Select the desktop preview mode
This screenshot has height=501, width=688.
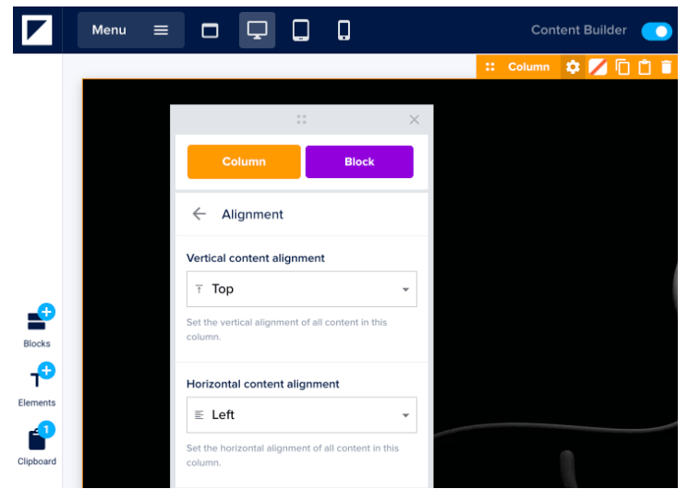257,30
